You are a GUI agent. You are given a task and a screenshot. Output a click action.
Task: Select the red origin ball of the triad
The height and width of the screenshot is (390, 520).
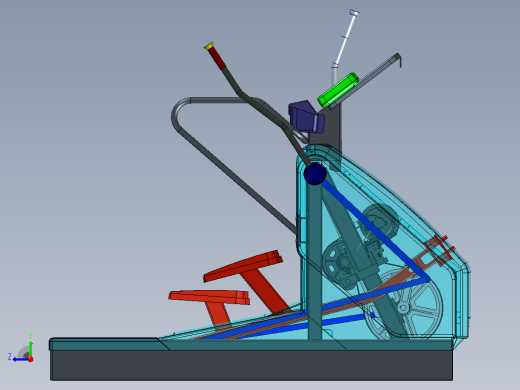(x=31, y=359)
